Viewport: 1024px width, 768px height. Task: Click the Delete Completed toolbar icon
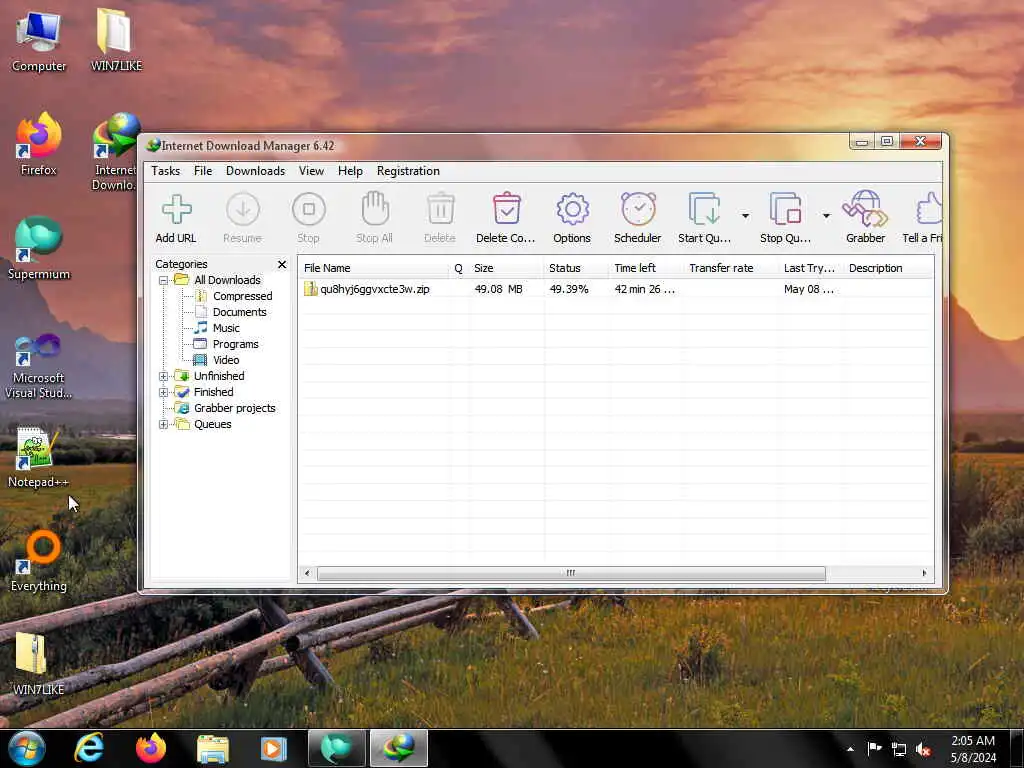pyautogui.click(x=507, y=209)
